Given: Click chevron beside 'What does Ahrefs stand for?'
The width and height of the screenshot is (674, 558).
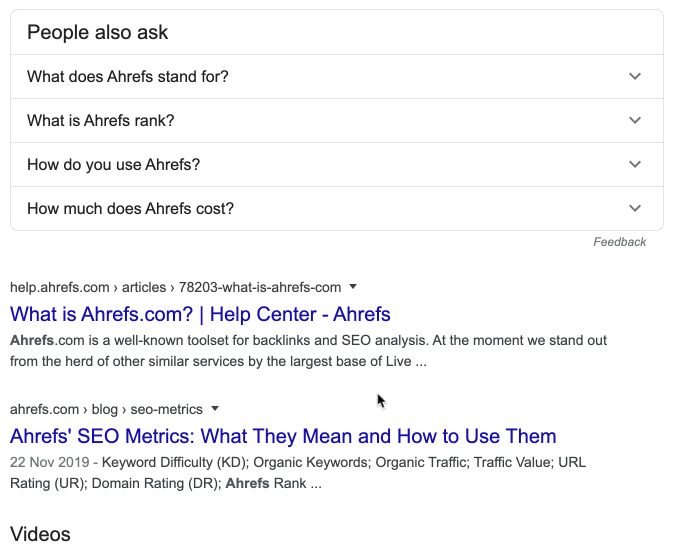Looking at the screenshot, I should tap(634, 77).
